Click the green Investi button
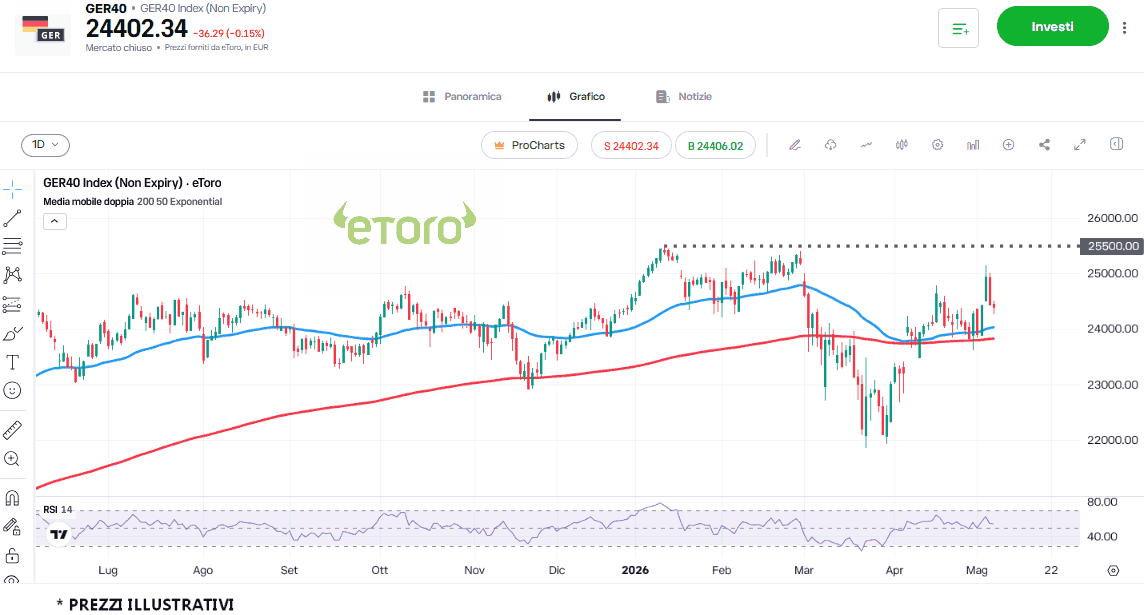 click(1053, 26)
